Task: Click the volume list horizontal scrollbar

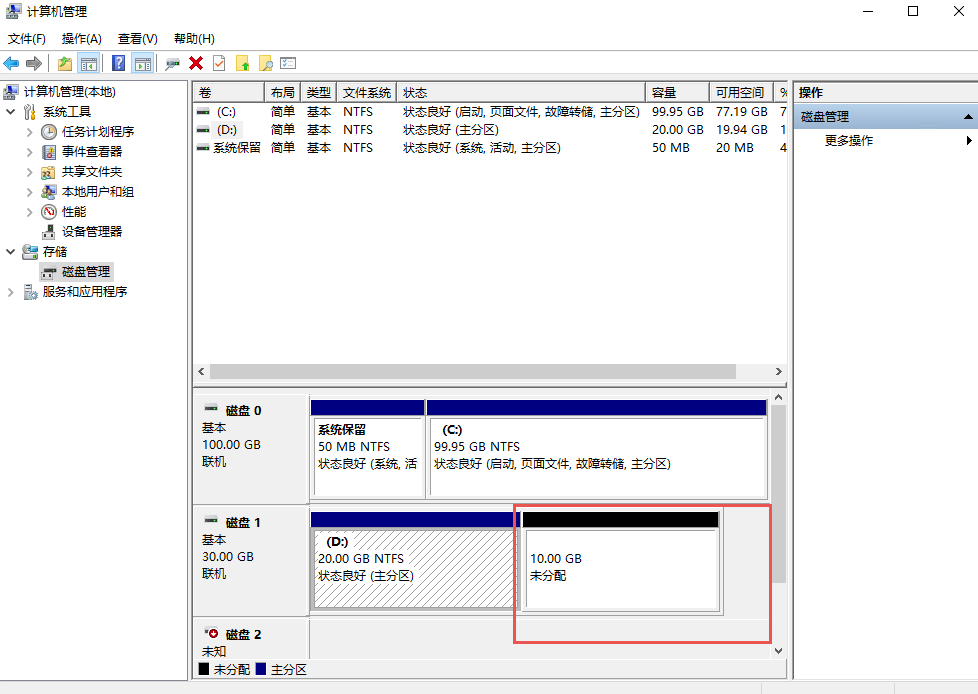Action: pyautogui.click(x=472, y=371)
